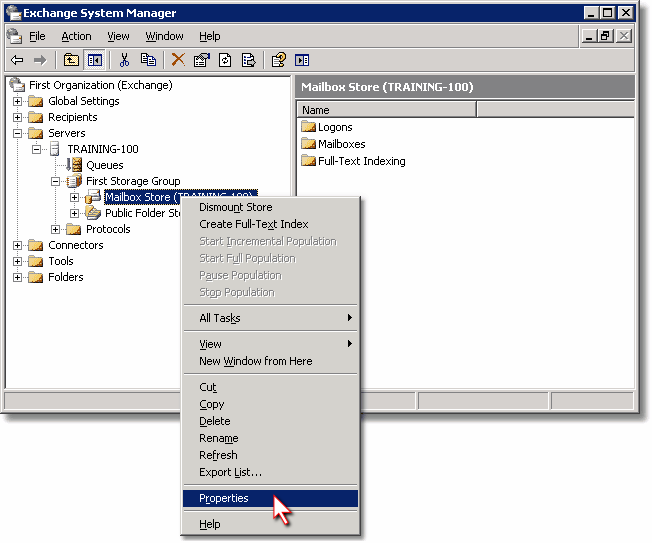Click the Name column header
The height and width of the screenshot is (543, 652).
point(387,110)
